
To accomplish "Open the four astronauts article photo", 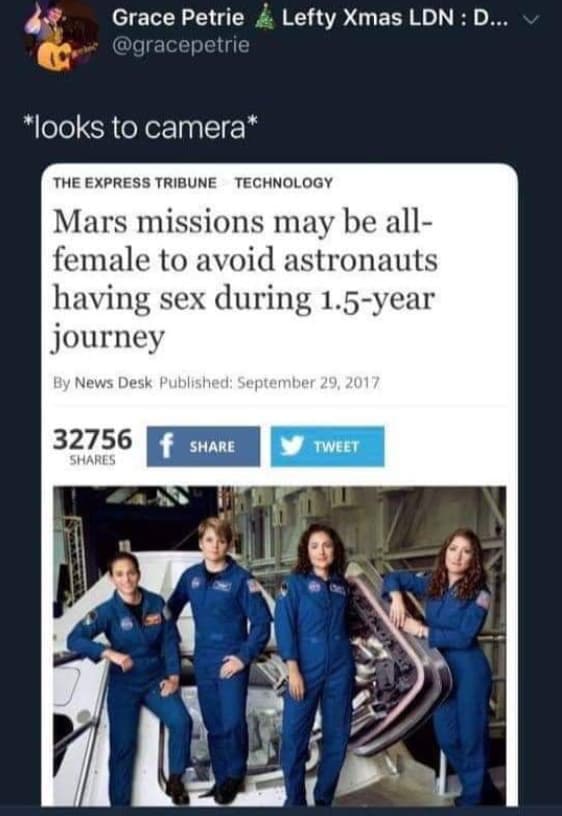I will tap(279, 645).
